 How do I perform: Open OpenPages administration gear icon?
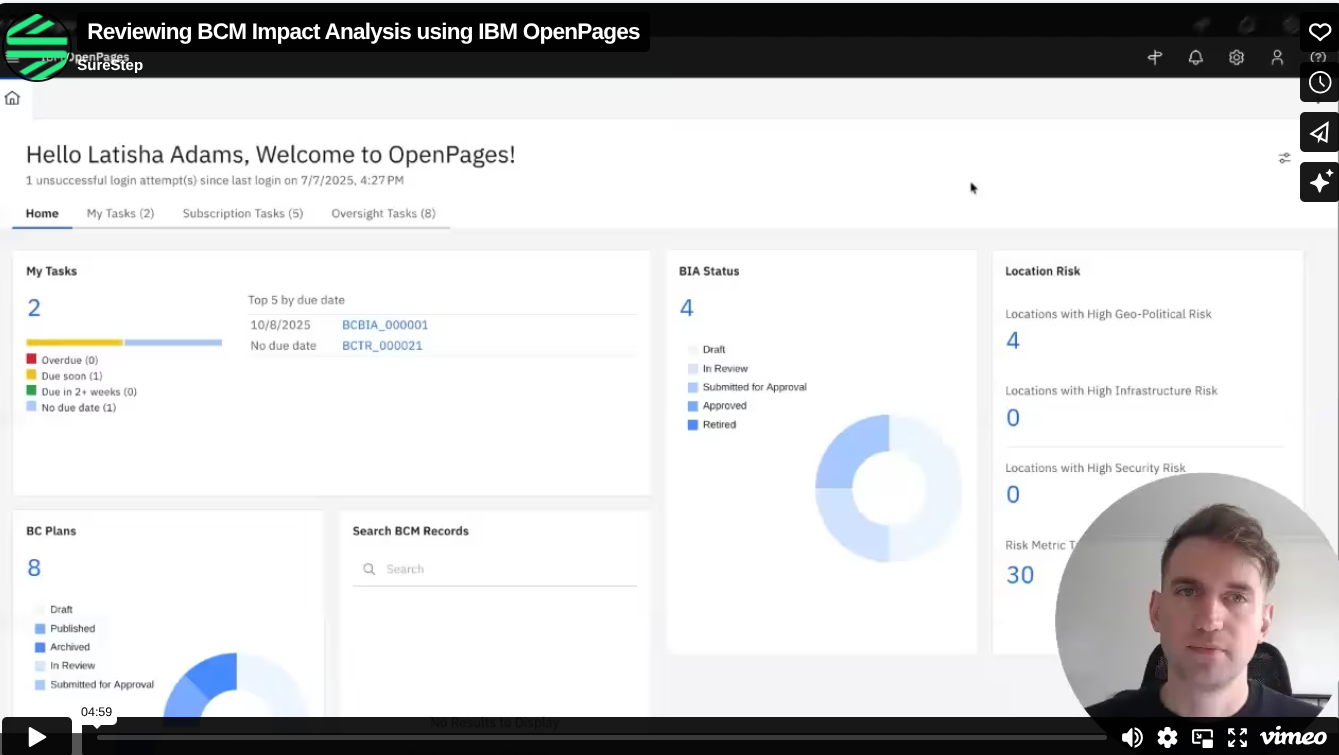tap(1236, 58)
